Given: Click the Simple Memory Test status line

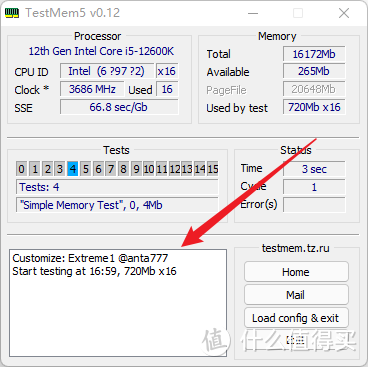Looking at the screenshot, I should click(x=117, y=205).
